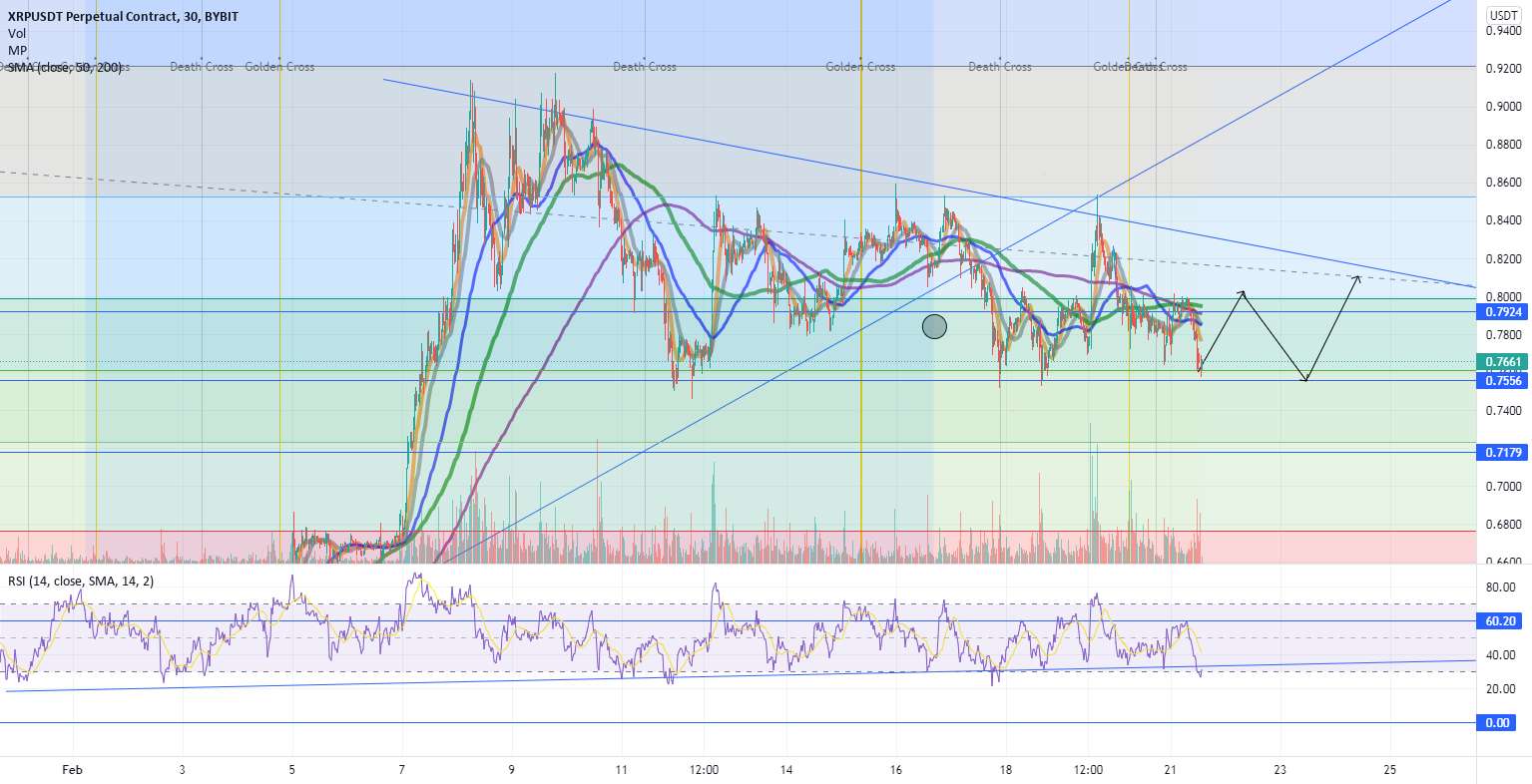Click the 0.7400 price axis value
Image resolution: width=1532 pixels, height=784 pixels.
point(1503,410)
